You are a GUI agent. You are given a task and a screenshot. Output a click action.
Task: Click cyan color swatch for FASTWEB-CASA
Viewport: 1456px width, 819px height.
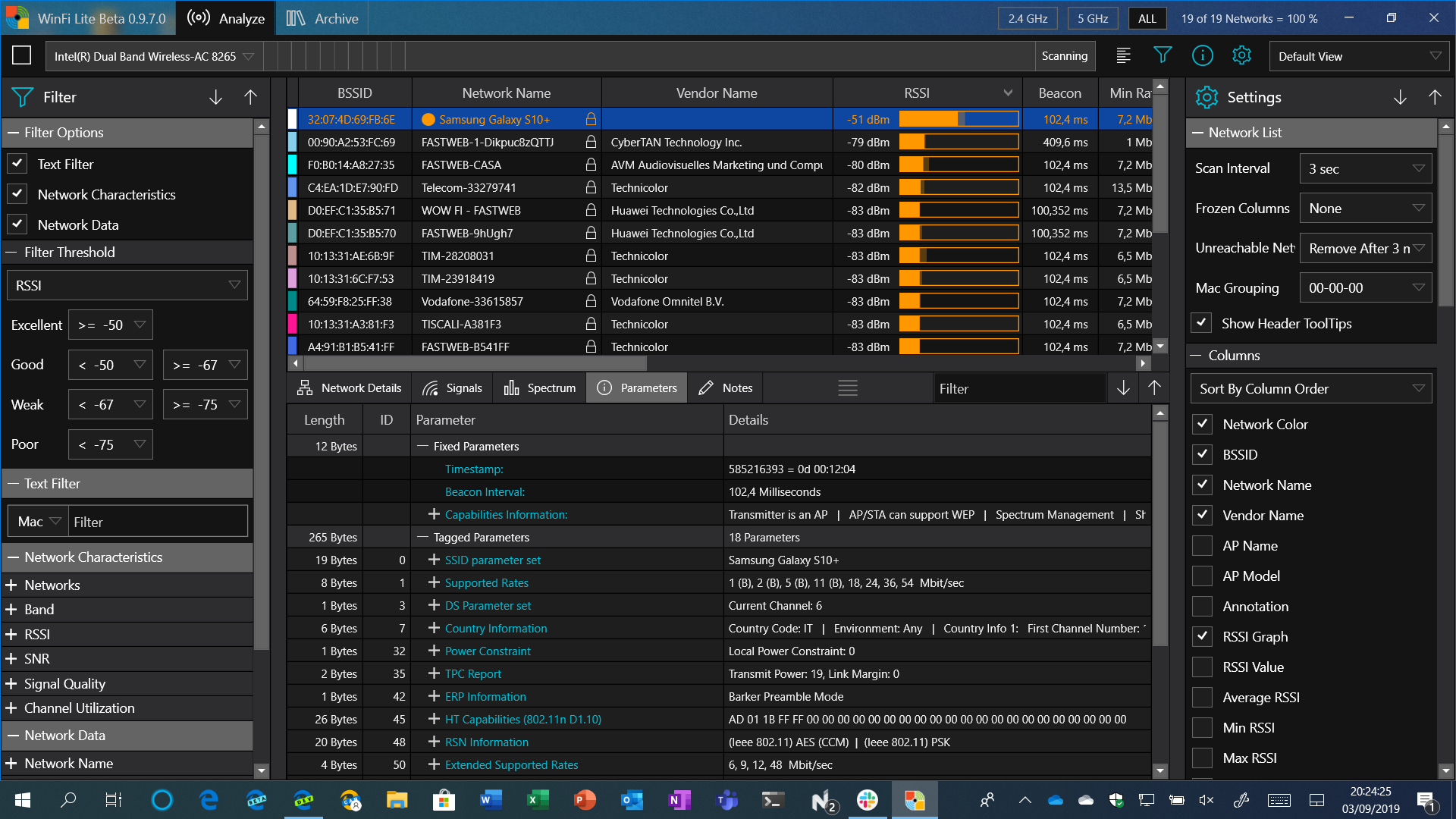coord(292,165)
